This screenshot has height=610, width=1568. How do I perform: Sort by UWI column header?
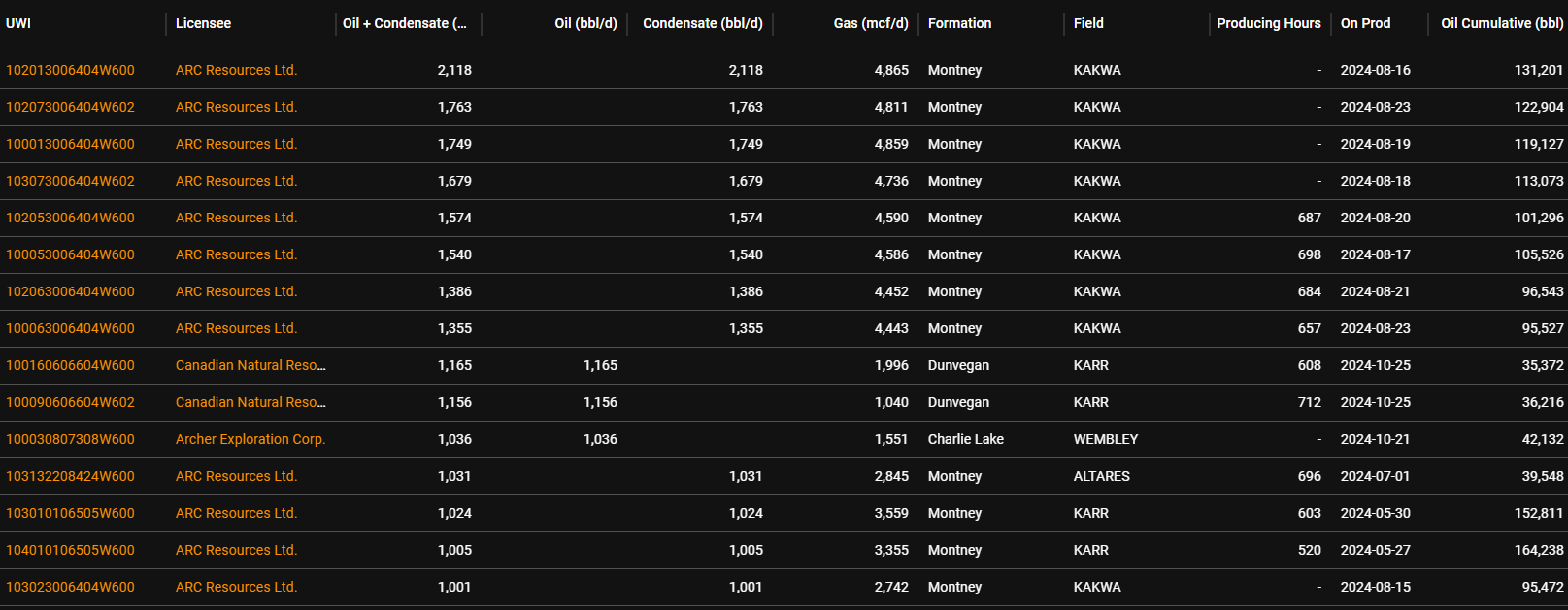18,23
